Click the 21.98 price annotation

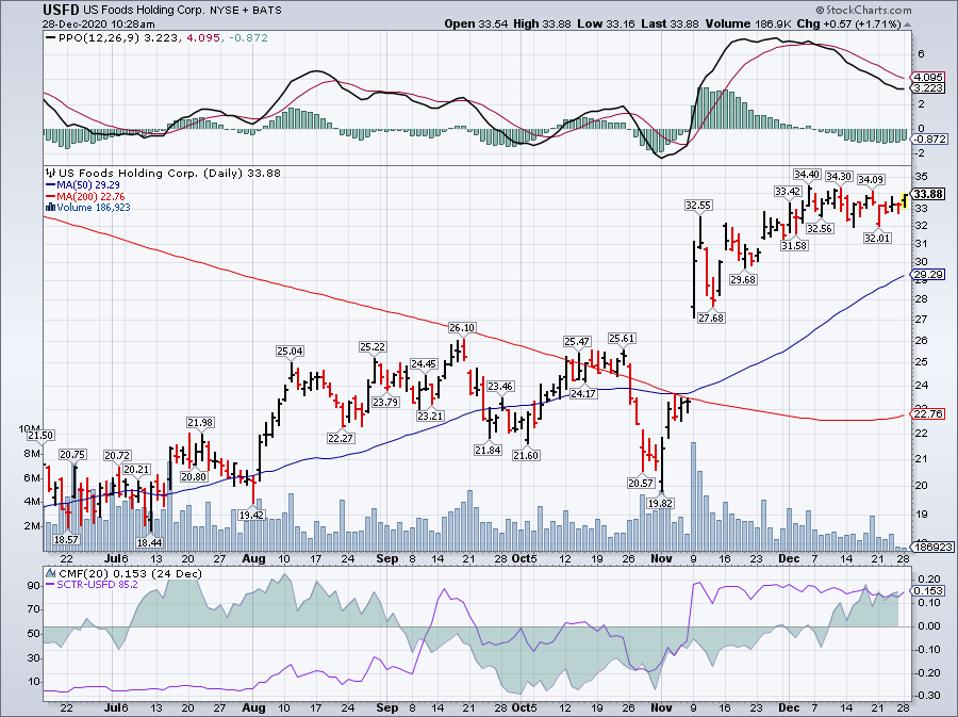click(200, 423)
